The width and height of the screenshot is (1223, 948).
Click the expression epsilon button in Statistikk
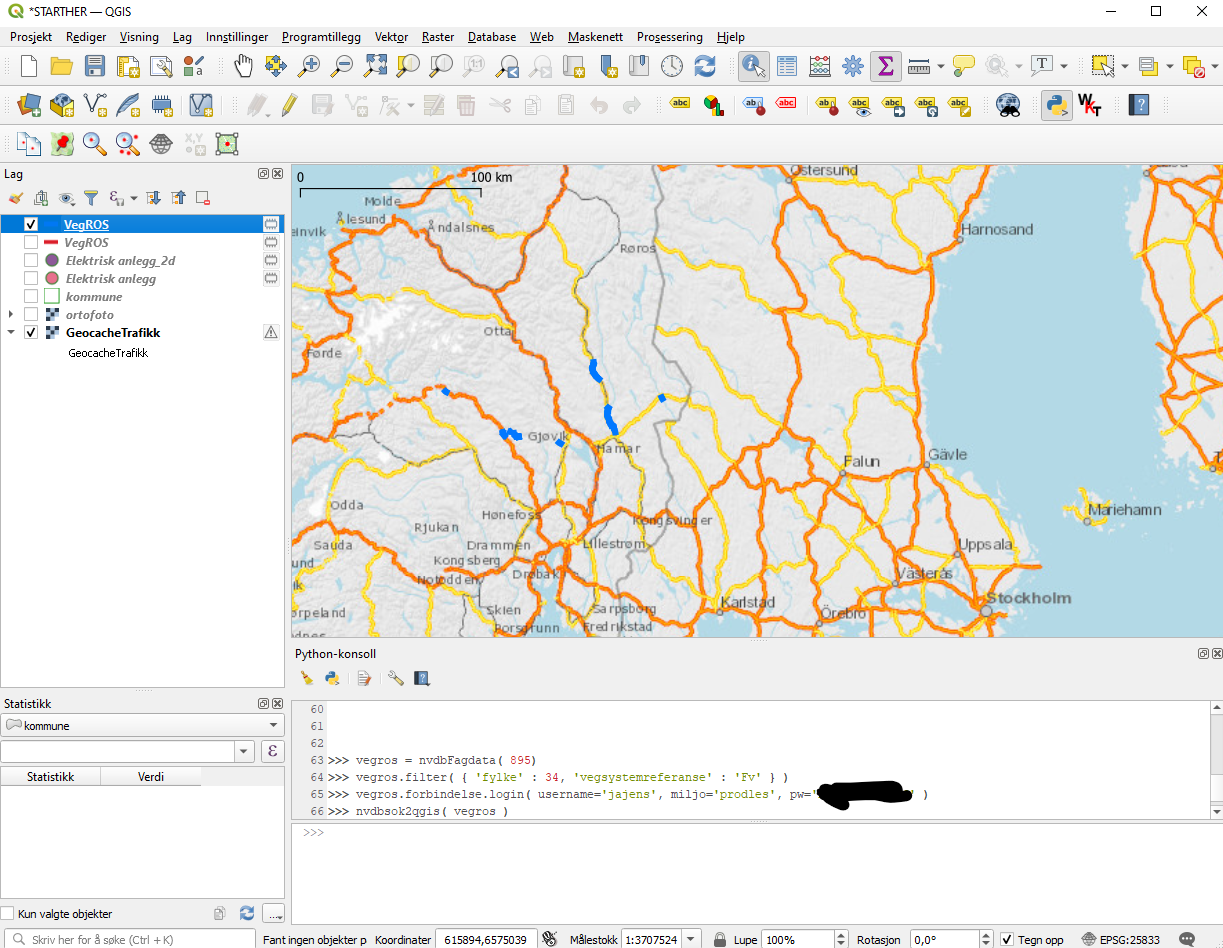[273, 752]
